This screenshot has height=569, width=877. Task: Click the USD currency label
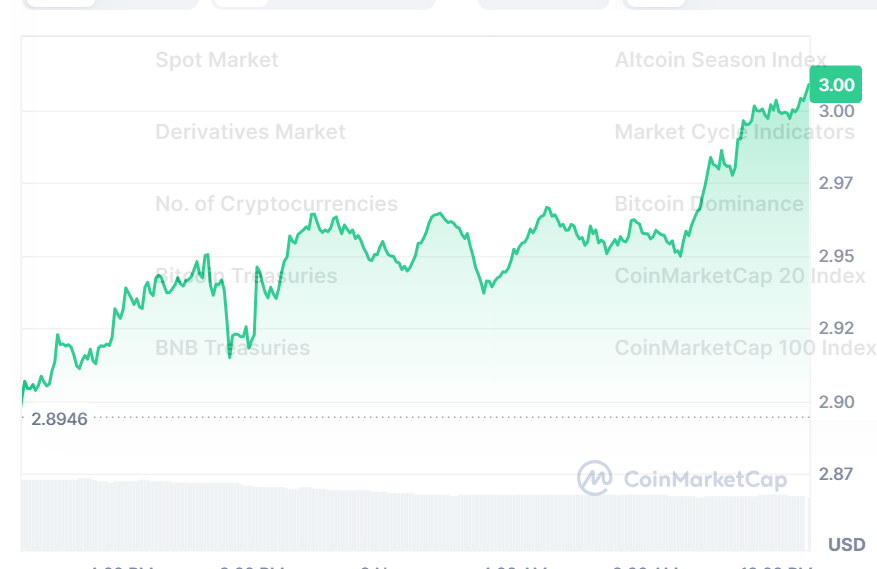coord(846,545)
